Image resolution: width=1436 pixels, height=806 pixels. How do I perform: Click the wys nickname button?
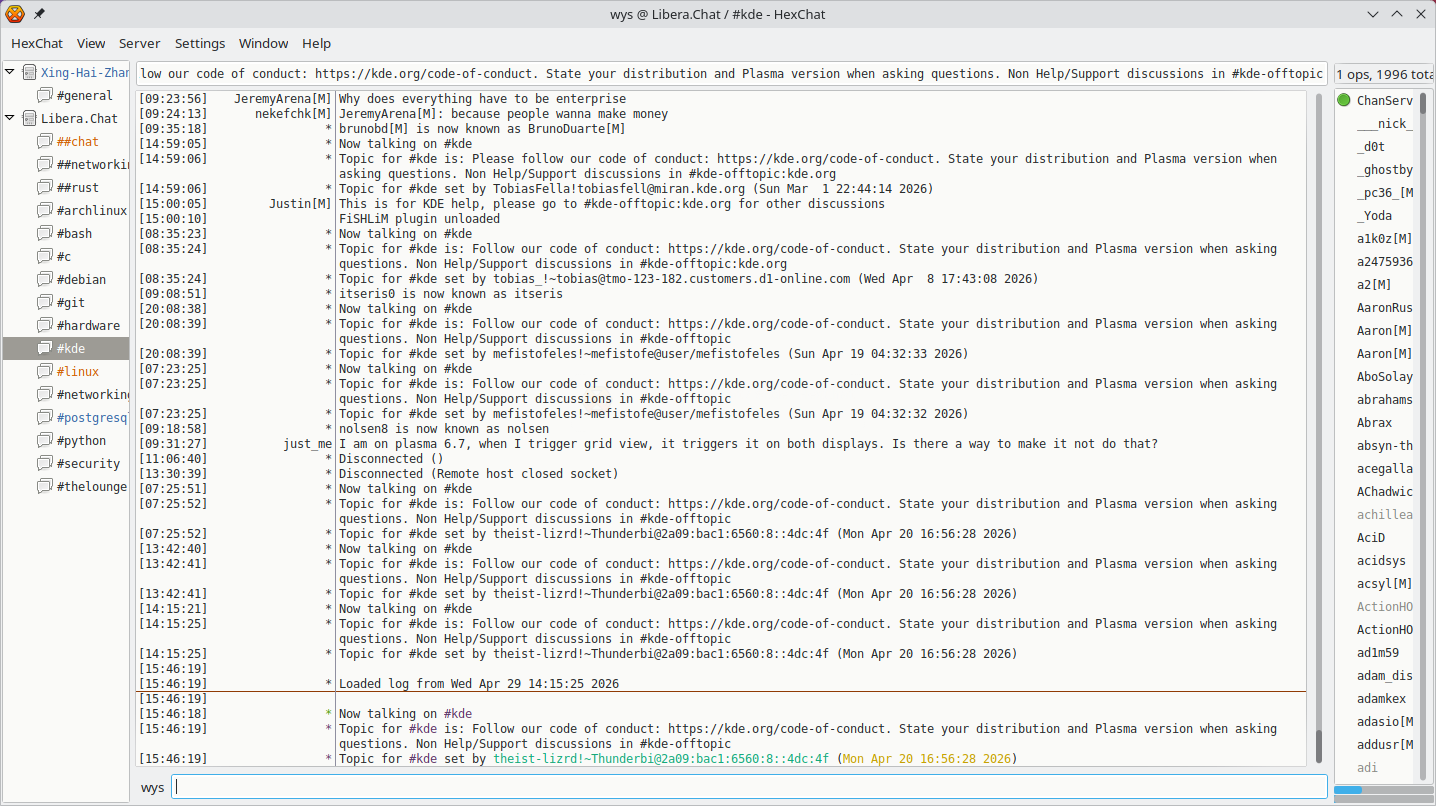coord(152,788)
